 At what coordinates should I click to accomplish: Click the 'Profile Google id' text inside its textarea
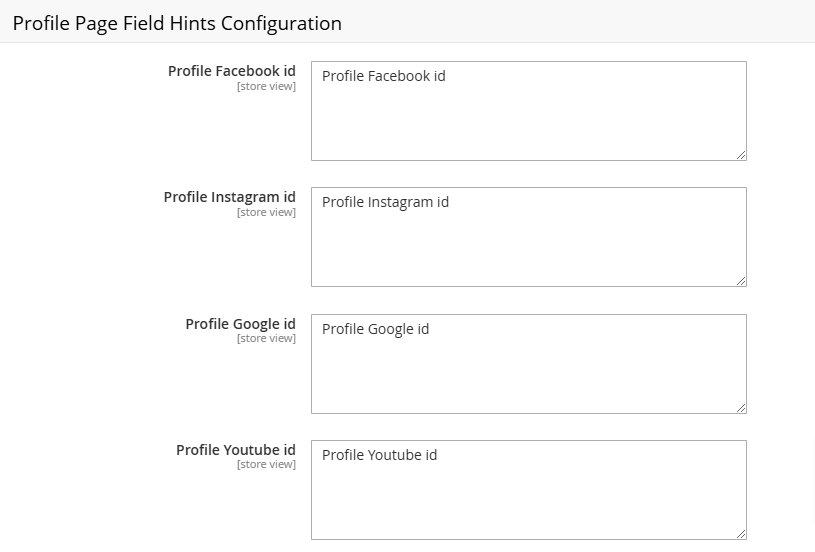[x=375, y=329]
